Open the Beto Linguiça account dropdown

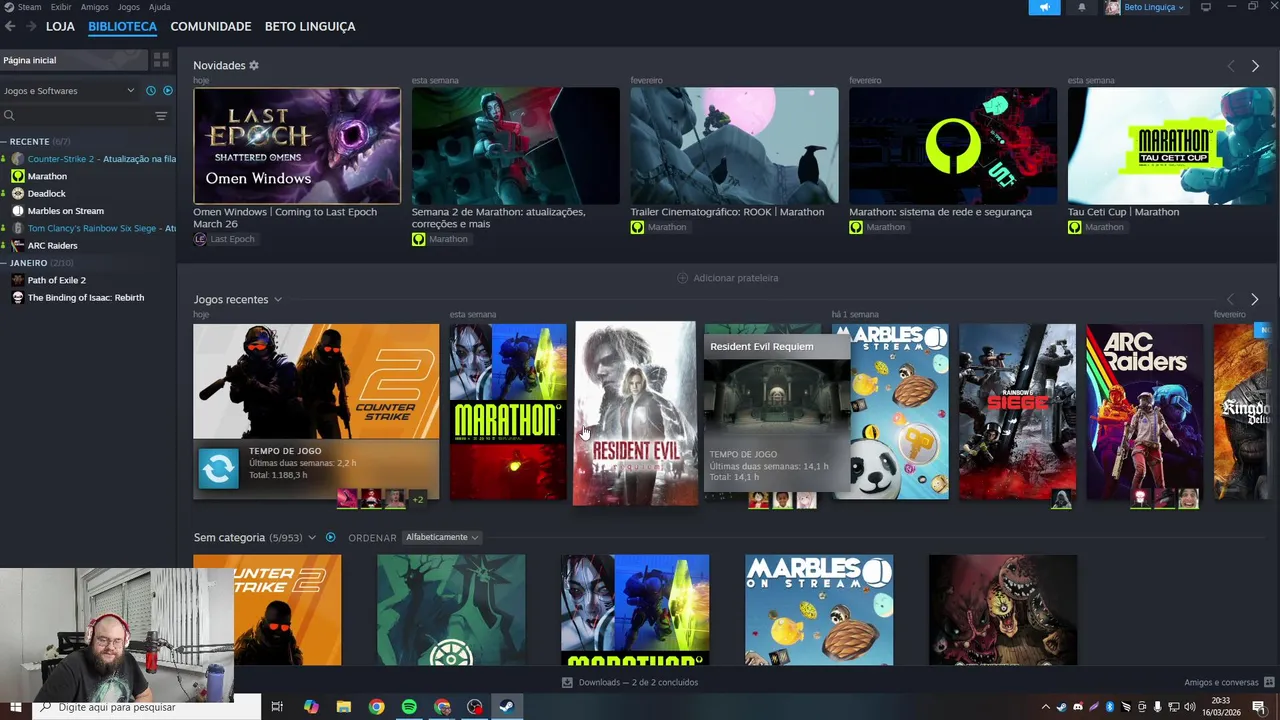tap(1145, 7)
